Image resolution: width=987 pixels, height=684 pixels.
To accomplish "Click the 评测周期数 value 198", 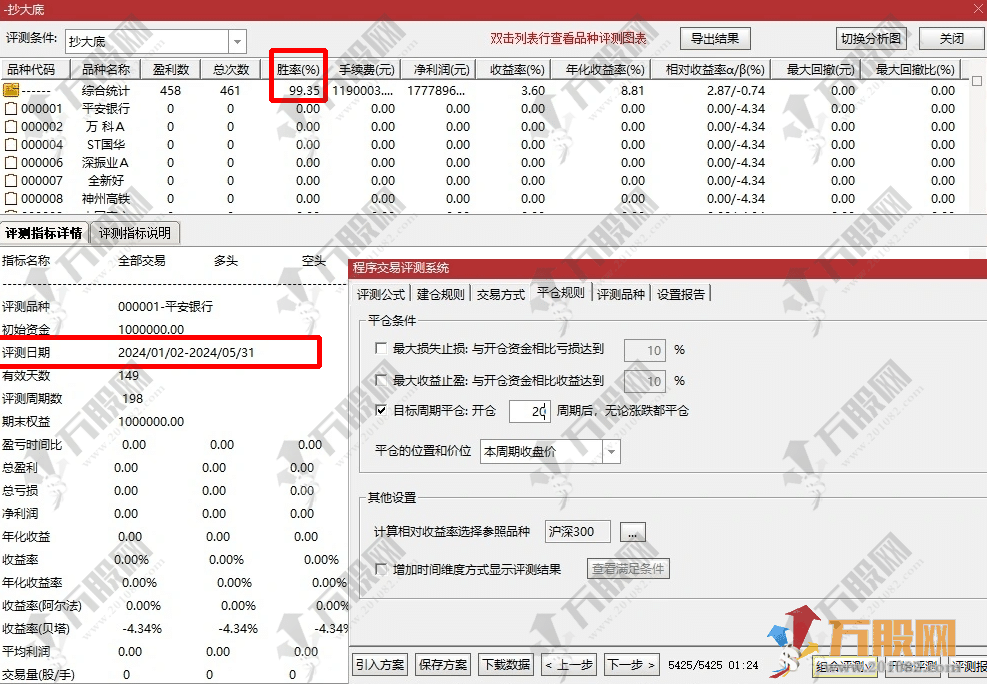I will click(x=133, y=398).
